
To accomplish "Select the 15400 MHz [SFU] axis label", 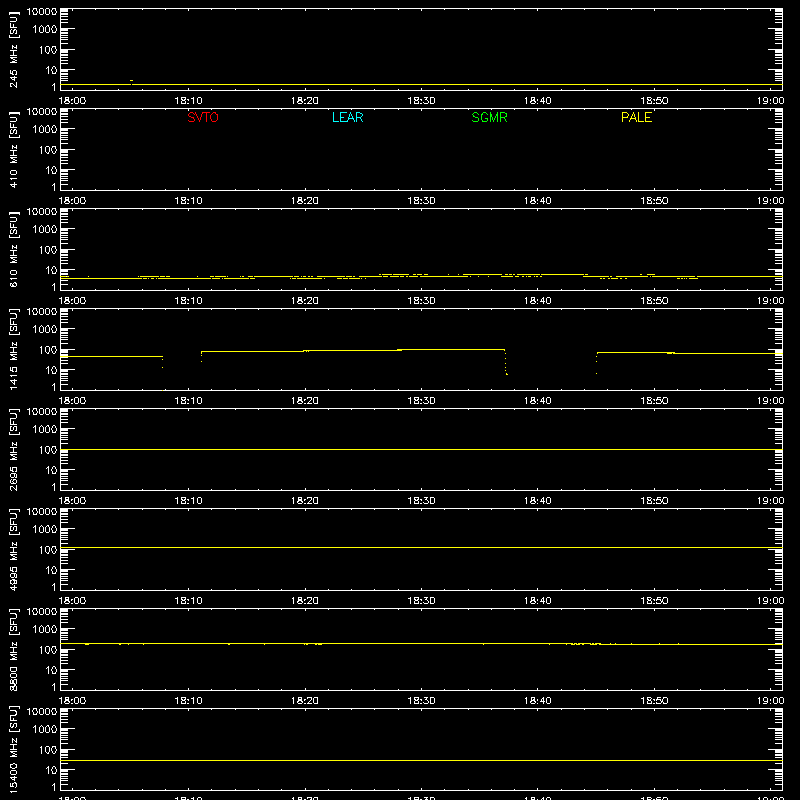I will point(14,749).
